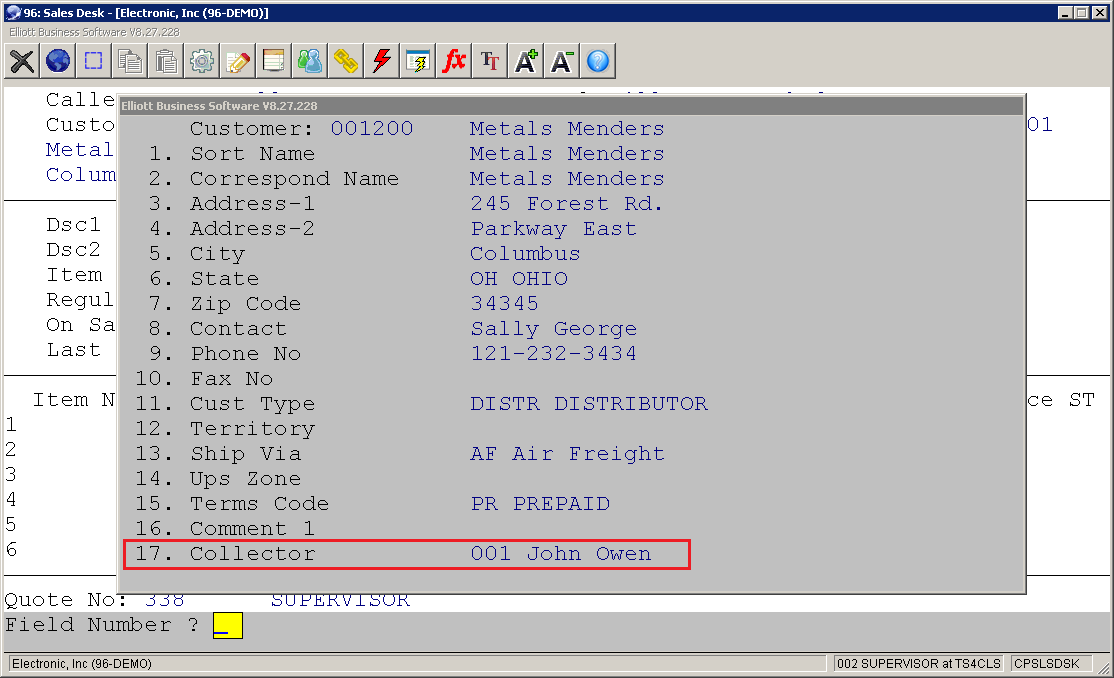1114x678 pixels.
Task: Click the '13. Ship Via' field label
Action: point(217,453)
